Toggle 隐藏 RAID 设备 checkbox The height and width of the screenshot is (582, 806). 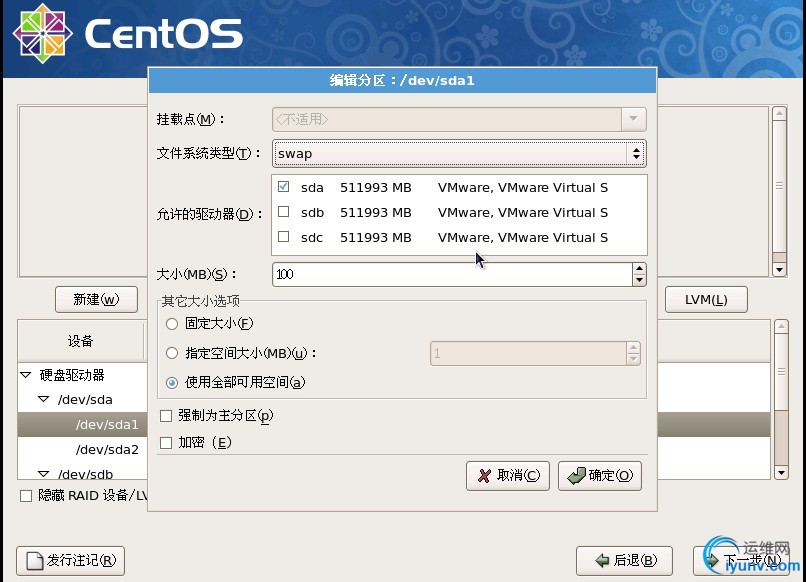(x=26, y=496)
